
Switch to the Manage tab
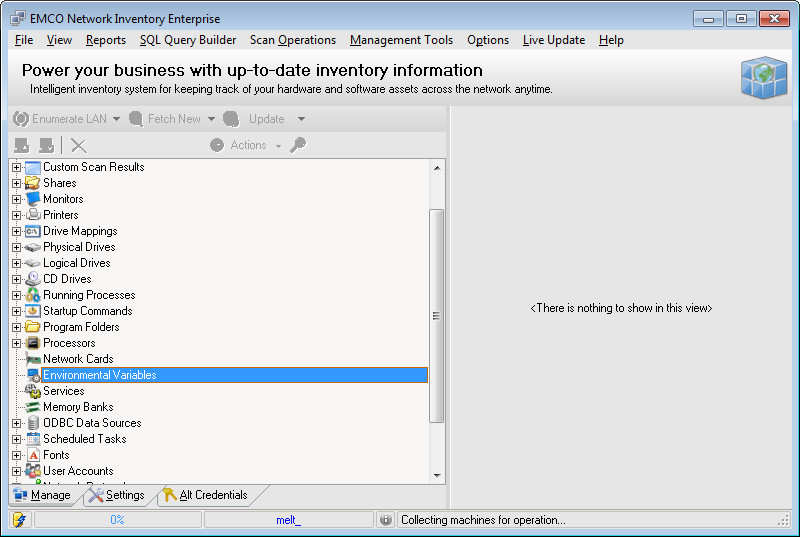tap(43, 495)
